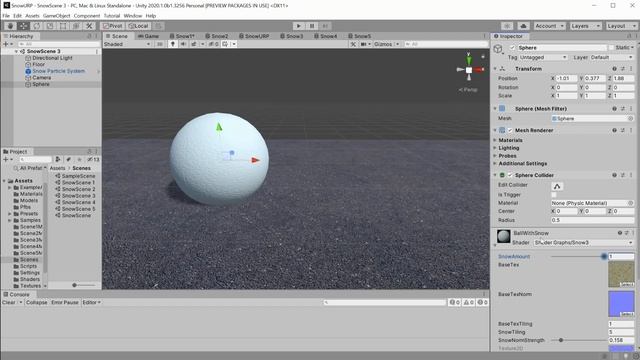Select Directional Light in Hierarchy
Viewport: 640px width, 360px height.
point(52,58)
